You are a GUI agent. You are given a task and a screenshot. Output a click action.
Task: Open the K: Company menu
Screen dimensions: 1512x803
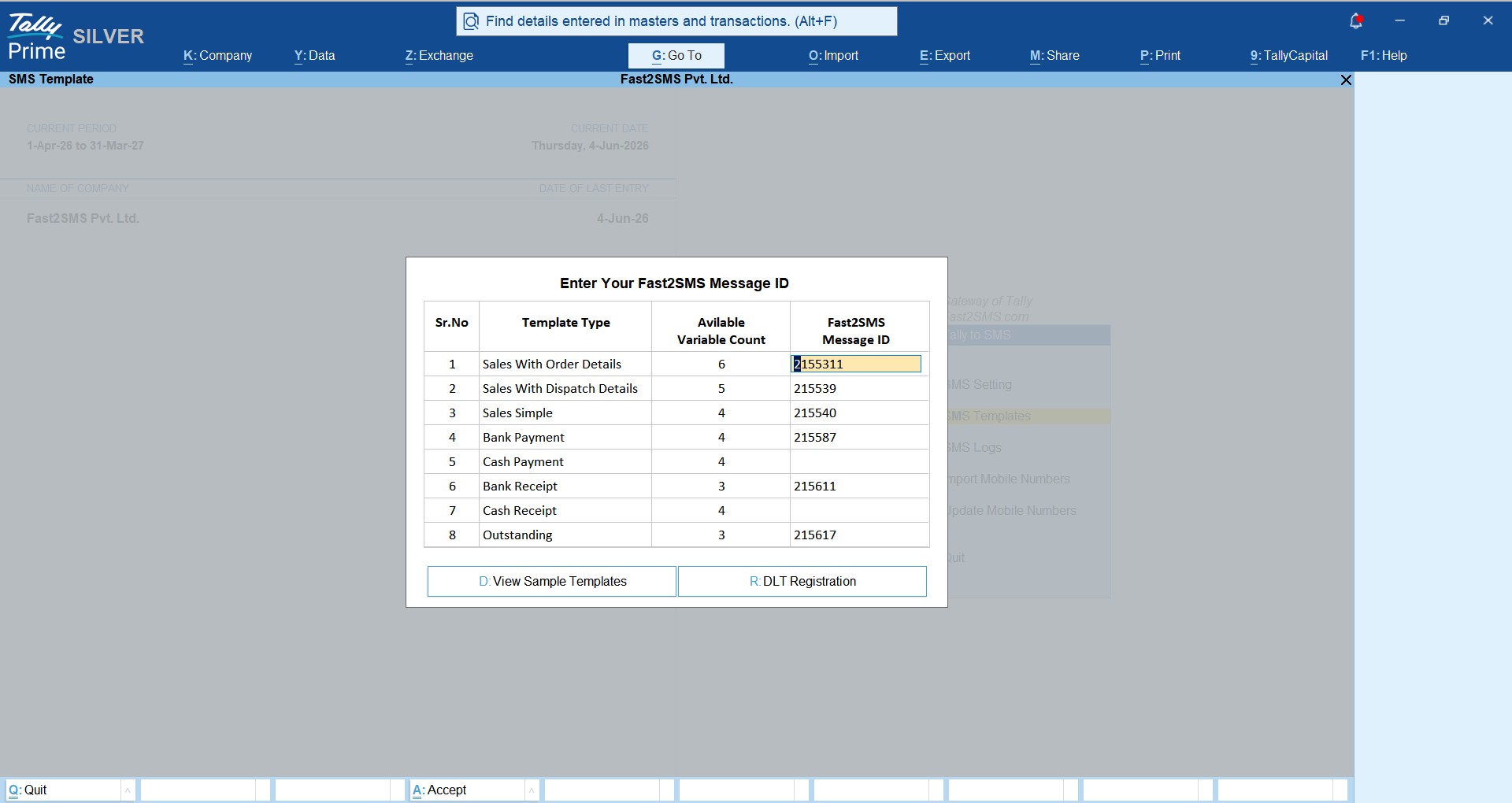(217, 56)
